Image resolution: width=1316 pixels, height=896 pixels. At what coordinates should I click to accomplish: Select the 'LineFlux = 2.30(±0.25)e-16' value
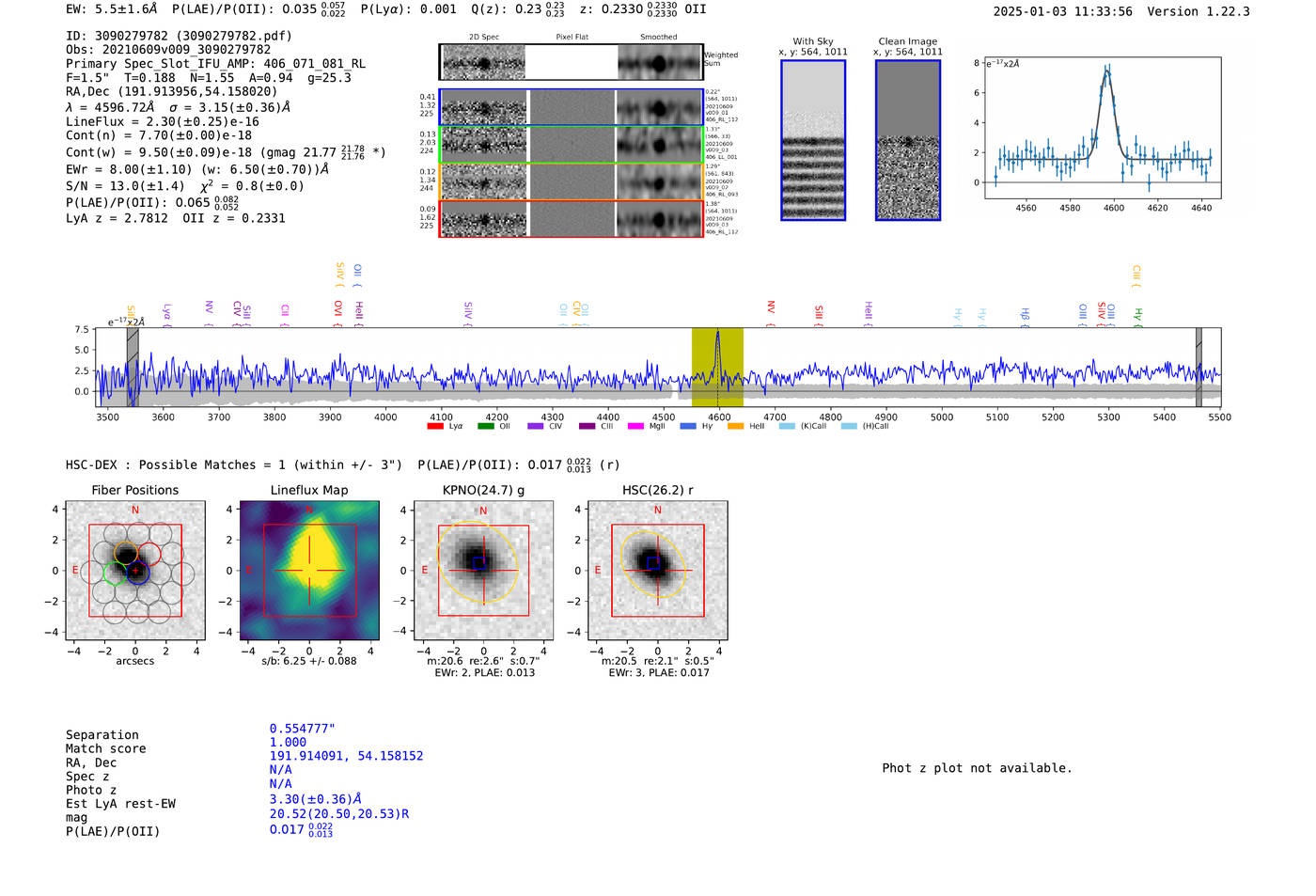point(163,121)
